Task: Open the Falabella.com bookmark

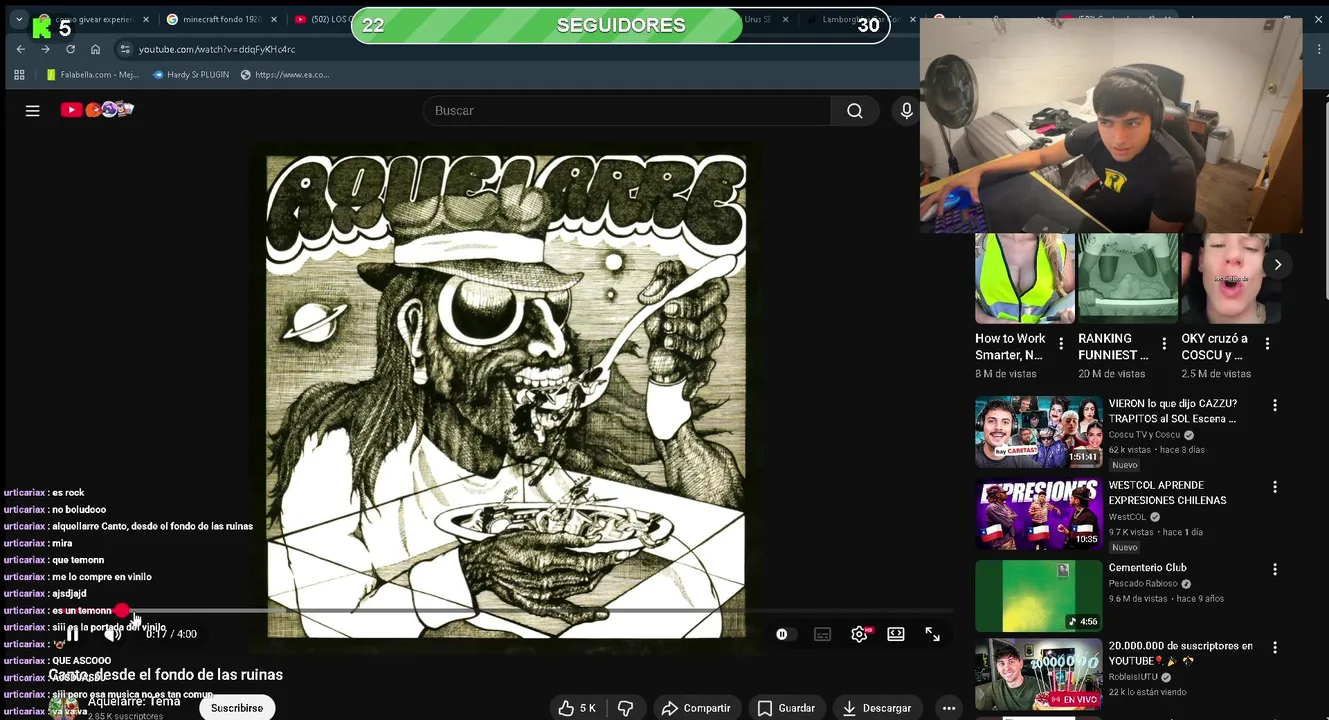Action: (92, 75)
